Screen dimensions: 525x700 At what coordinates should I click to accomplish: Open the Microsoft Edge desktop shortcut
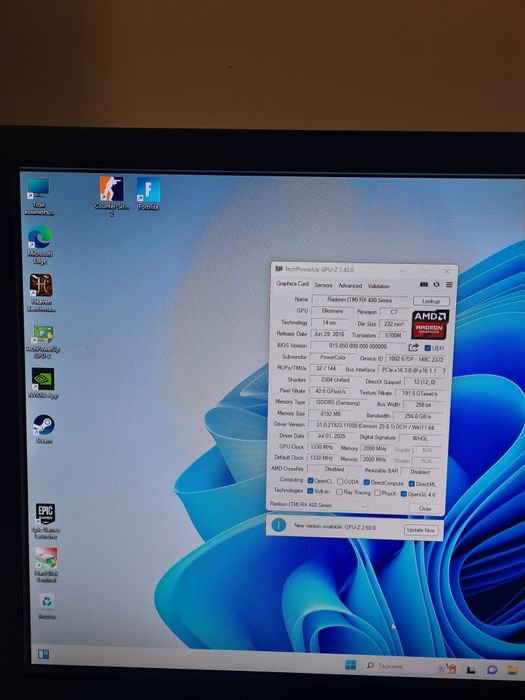click(x=40, y=245)
